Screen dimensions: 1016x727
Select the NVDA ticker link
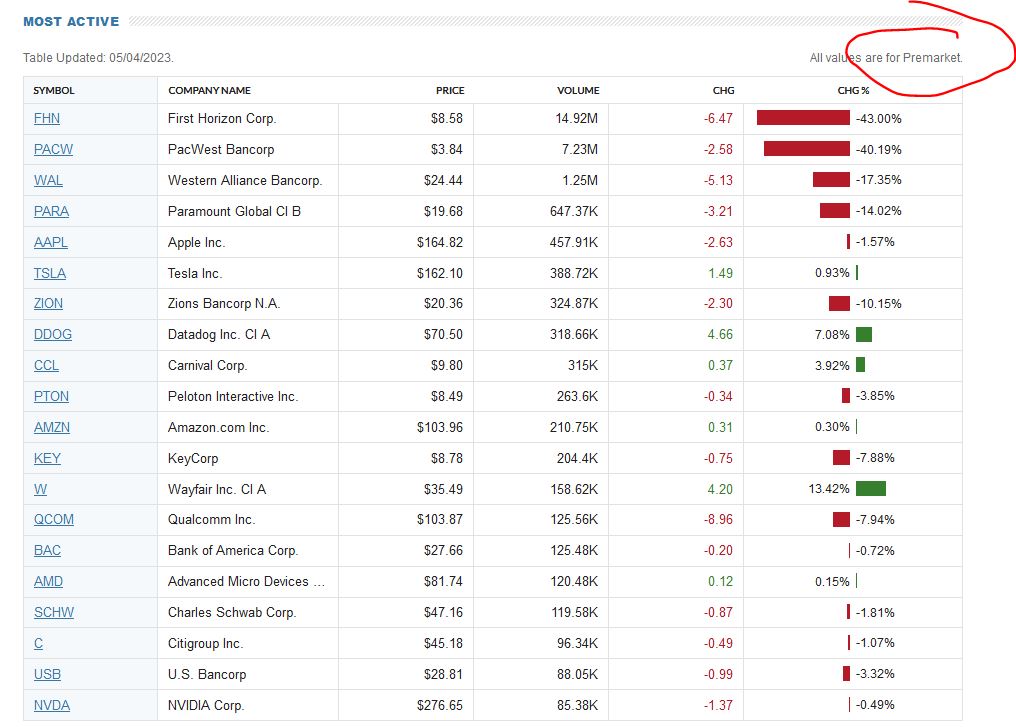pos(52,705)
